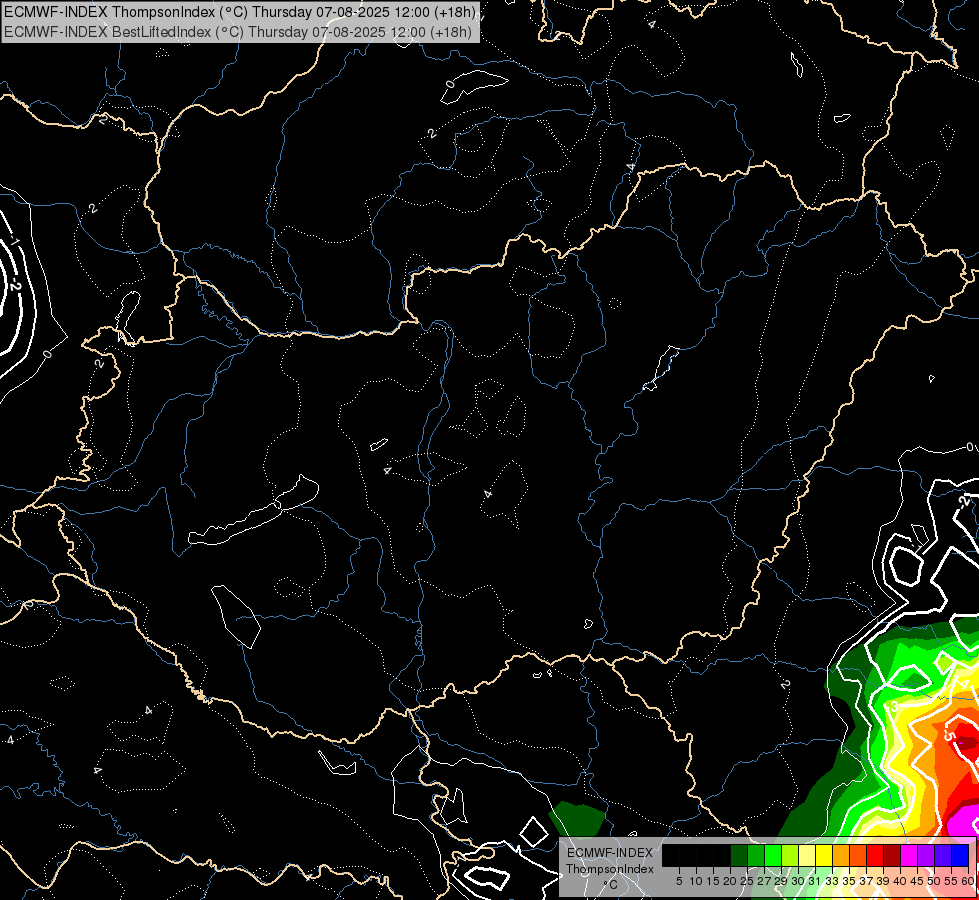Select the violet 50-55 legend swatch
The height and width of the screenshot is (900, 979).
[x=943, y=855]
